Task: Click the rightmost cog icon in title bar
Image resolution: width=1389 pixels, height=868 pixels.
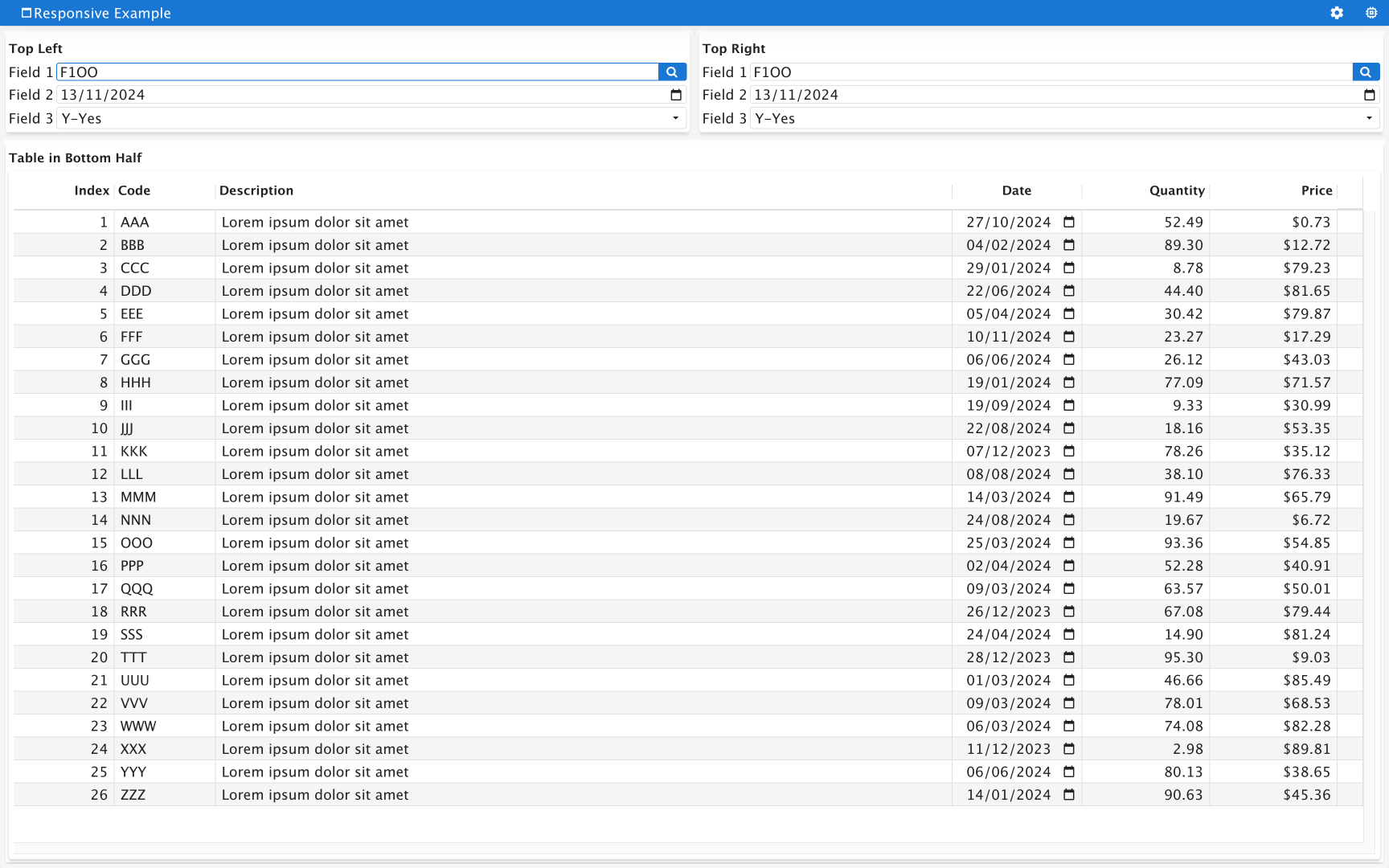Action: coord(1371,13)
